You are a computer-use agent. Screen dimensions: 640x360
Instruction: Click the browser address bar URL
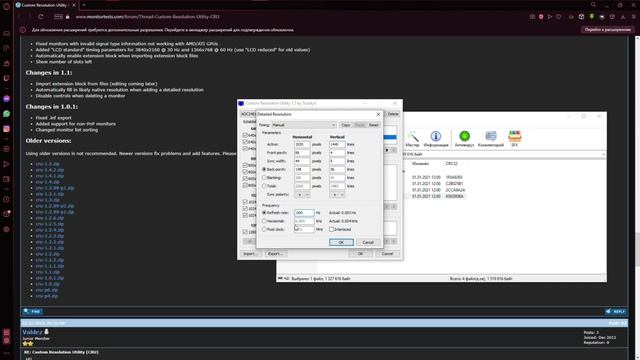point(147,17)
